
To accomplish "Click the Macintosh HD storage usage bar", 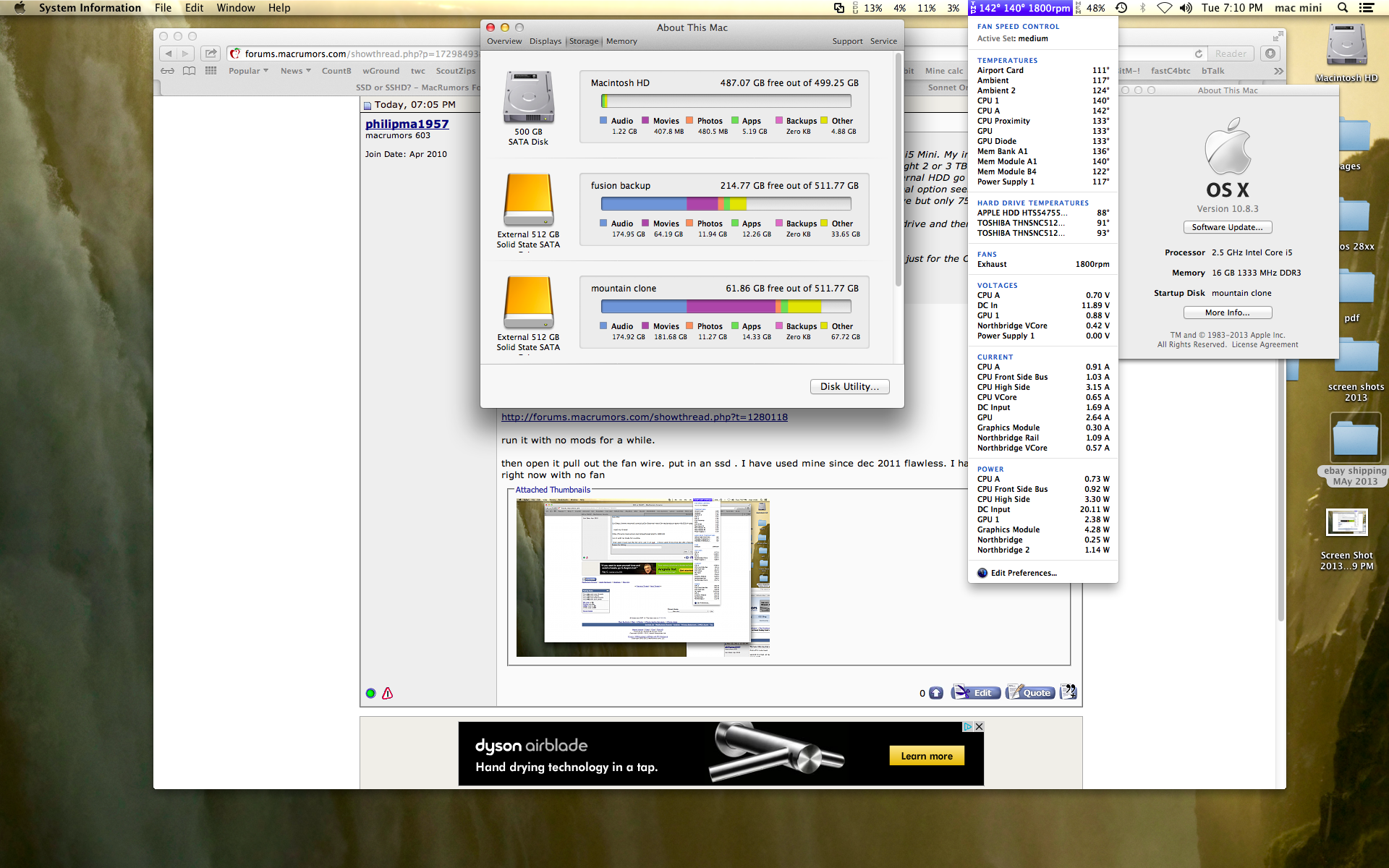I will [726, 101].
